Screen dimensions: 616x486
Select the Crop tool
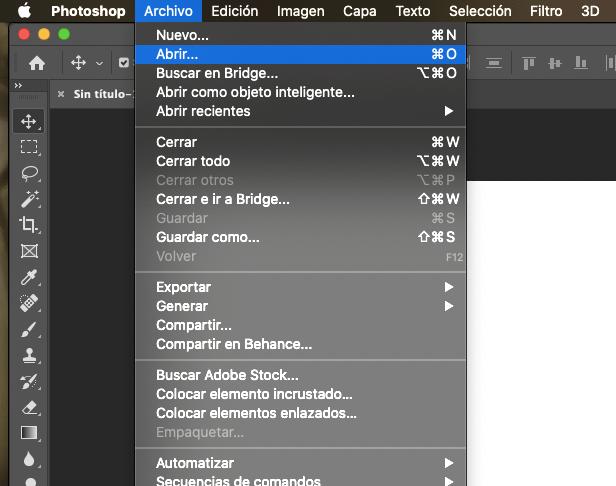click(29, 225)
